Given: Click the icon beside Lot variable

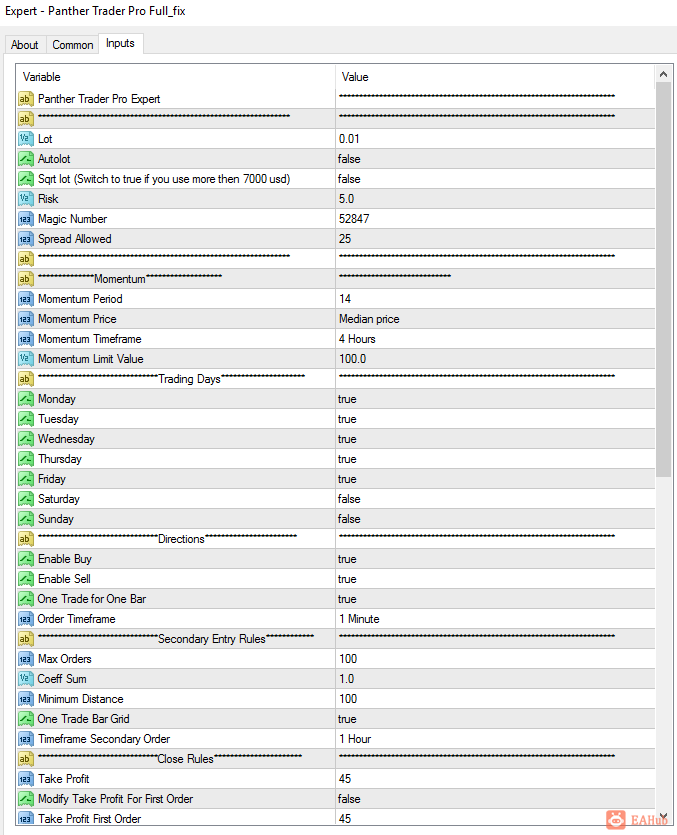Looking at the screenshot, I should click(x=26, y=139).
